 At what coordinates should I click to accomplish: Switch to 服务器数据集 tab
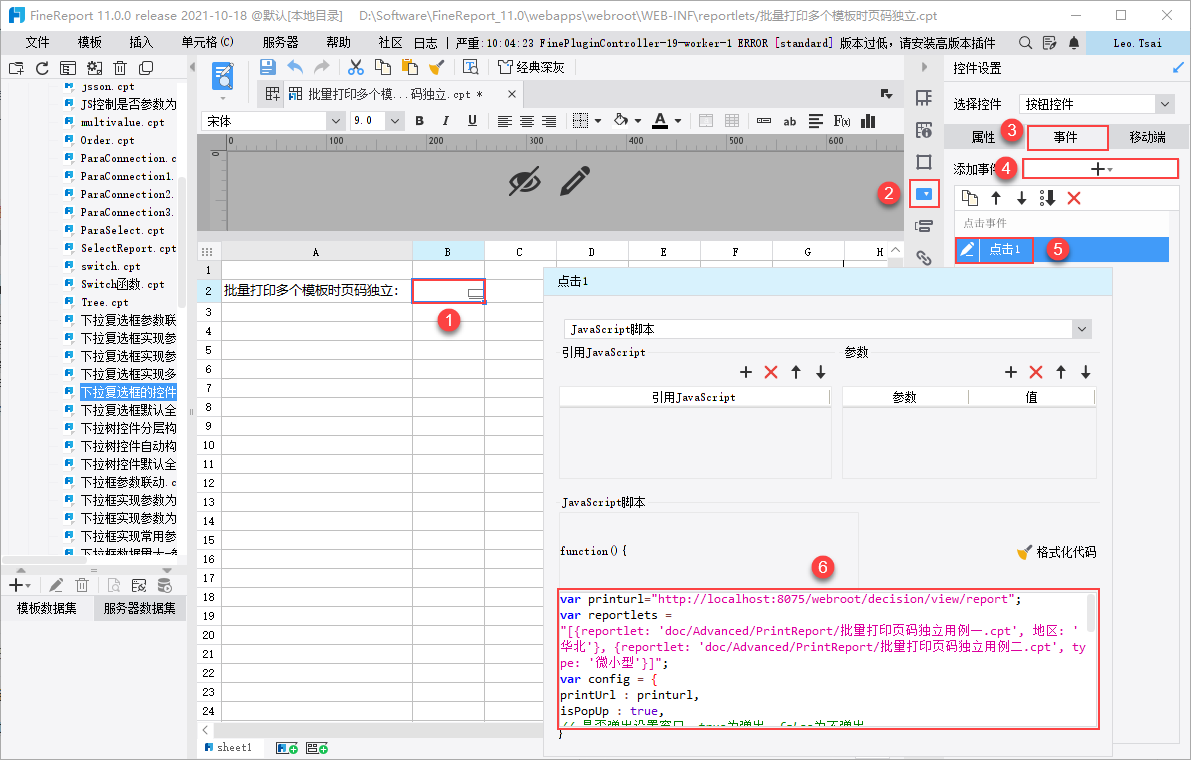(x=140, y=608)
